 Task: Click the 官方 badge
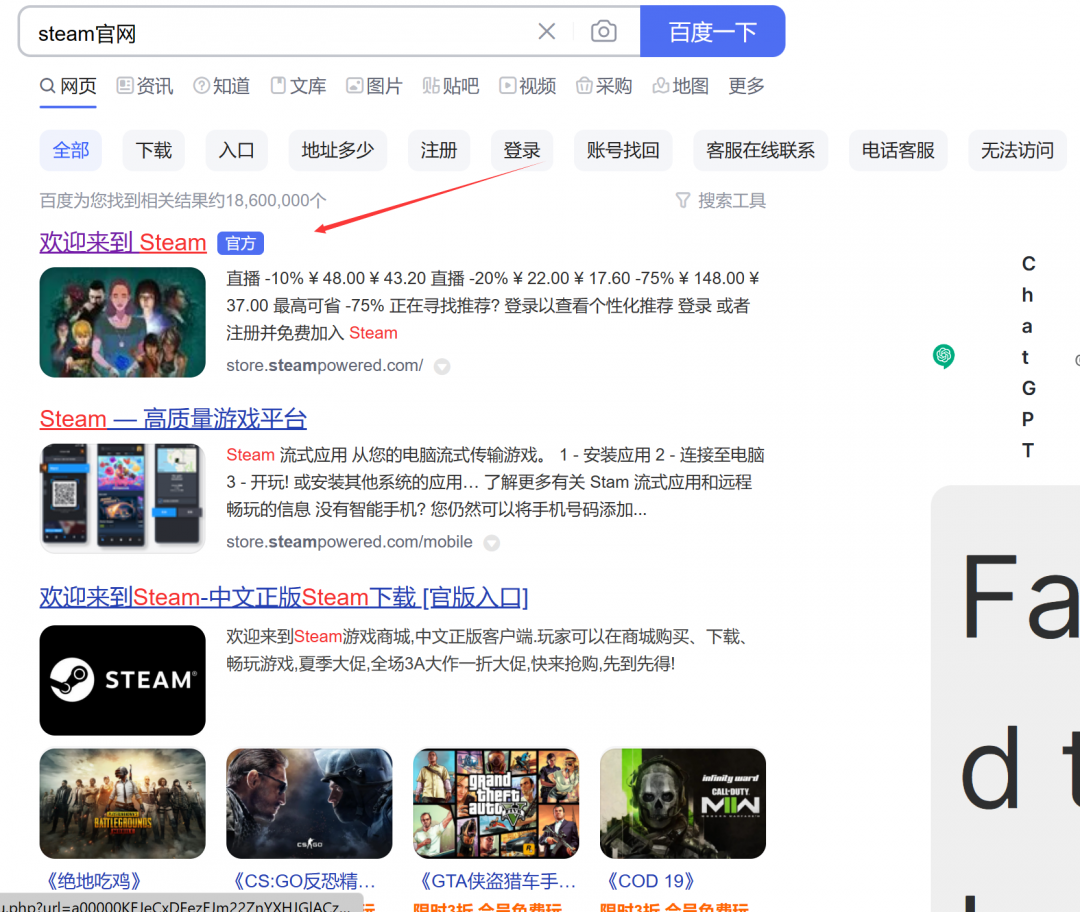click(x=240, y=243)
